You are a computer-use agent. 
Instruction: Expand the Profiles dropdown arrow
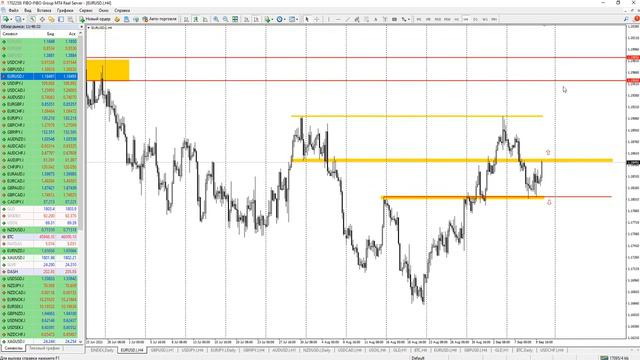click(x=24, y=19)
